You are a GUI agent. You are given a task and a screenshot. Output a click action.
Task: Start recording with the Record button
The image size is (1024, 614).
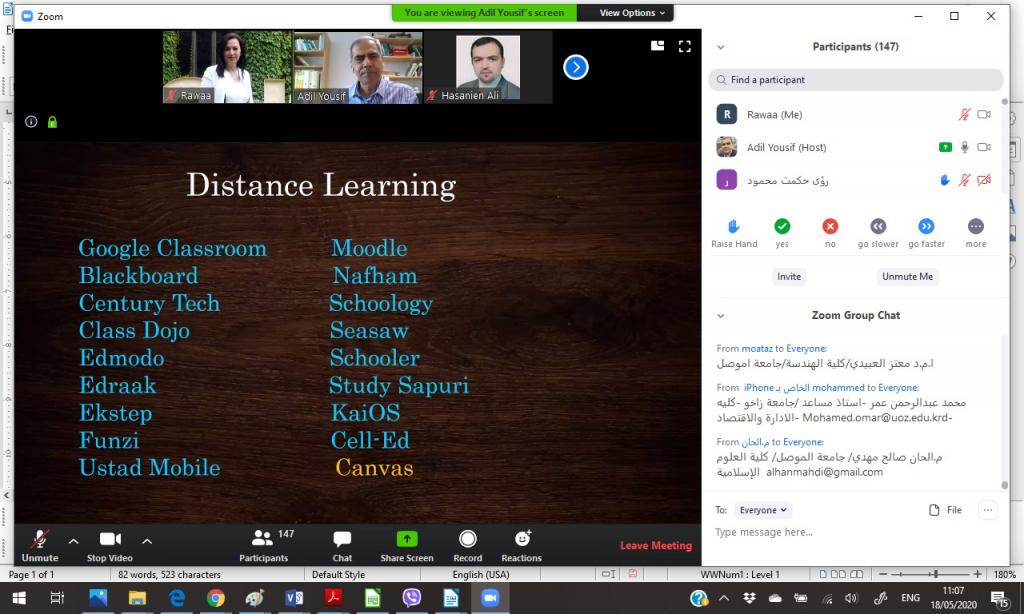click(x=467, y=540)
